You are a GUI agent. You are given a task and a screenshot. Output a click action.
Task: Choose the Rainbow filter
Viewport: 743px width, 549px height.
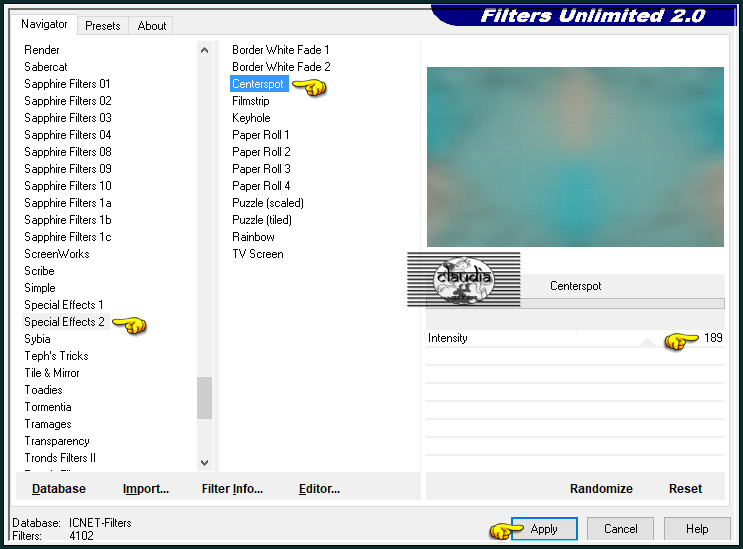click(x=253, y=237)
